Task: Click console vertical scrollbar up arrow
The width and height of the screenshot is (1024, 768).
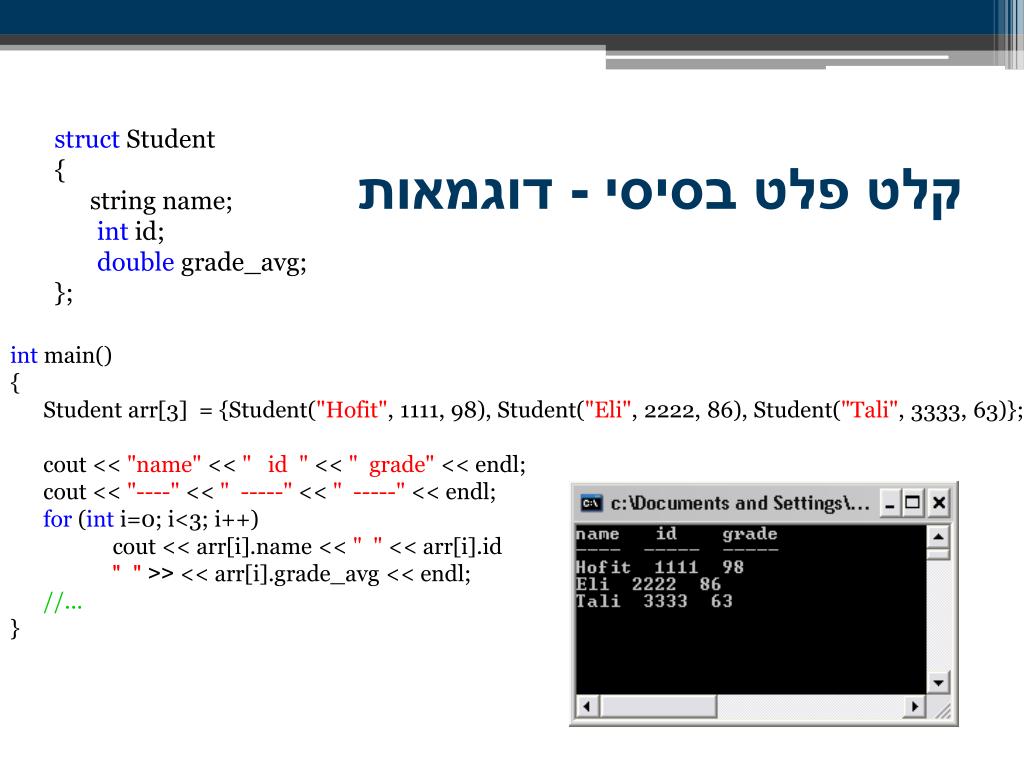Action: click(938, 537)
